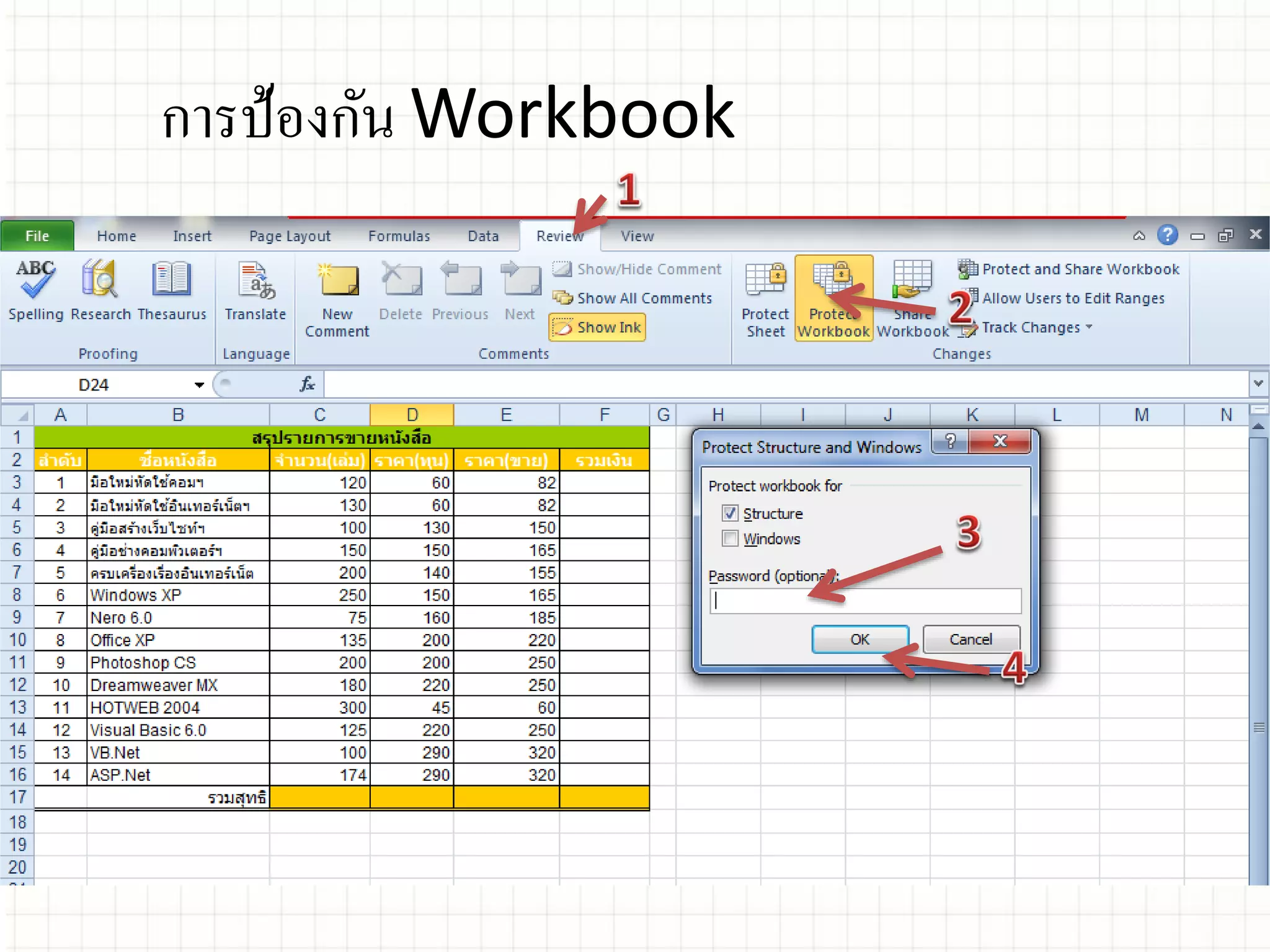The image size is (1270, 952).
Task: Switch to the Insert tab
Action: tap(192, 236)
